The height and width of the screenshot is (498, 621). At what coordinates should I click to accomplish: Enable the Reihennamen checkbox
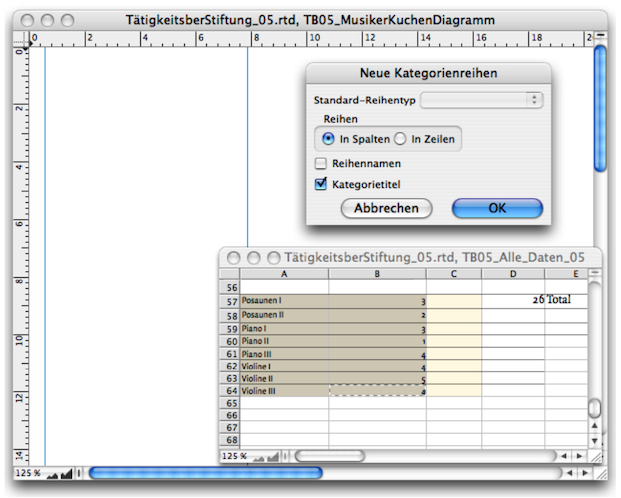click(321, 163)
